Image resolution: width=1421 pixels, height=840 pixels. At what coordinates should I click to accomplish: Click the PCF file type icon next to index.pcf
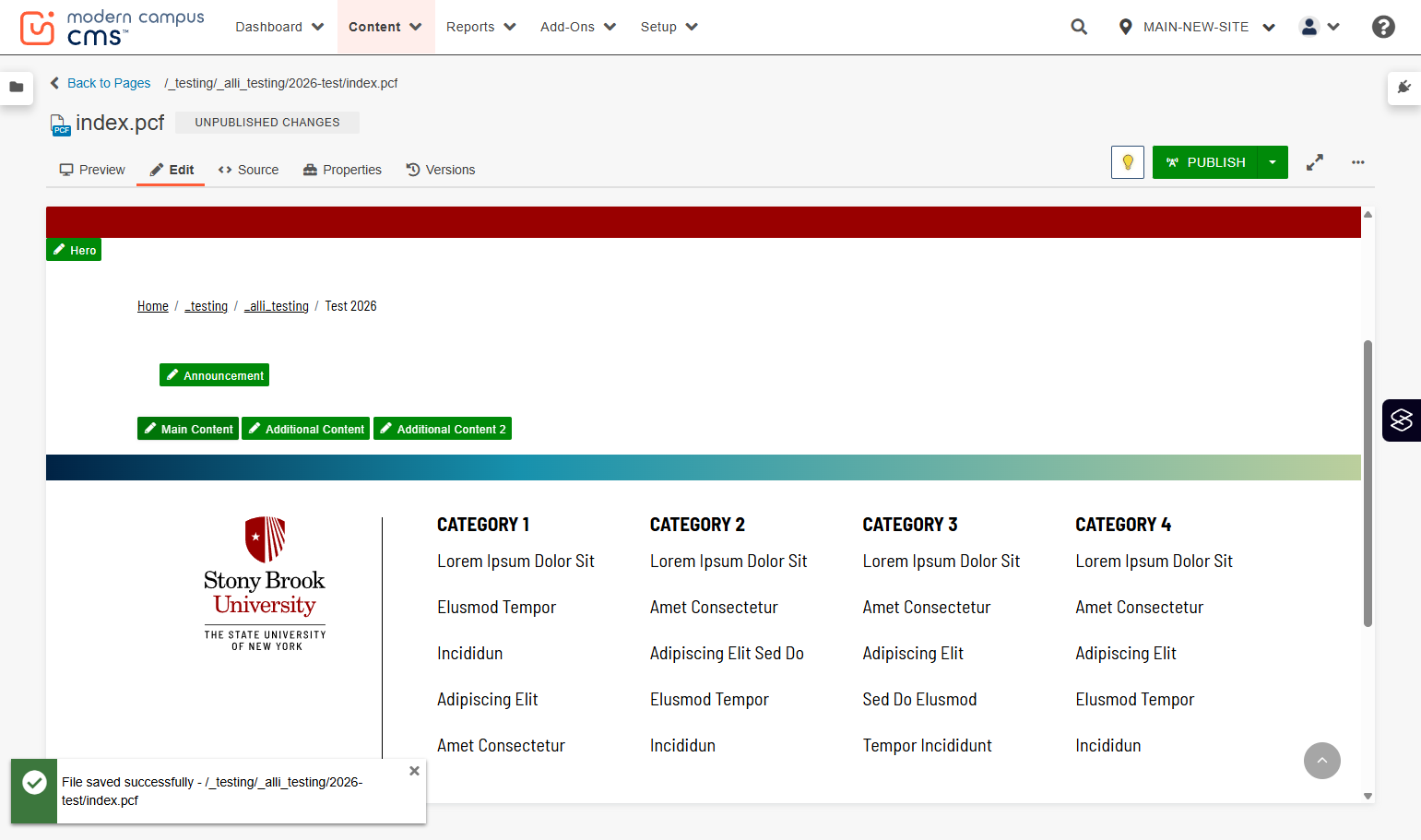(60, 124)
